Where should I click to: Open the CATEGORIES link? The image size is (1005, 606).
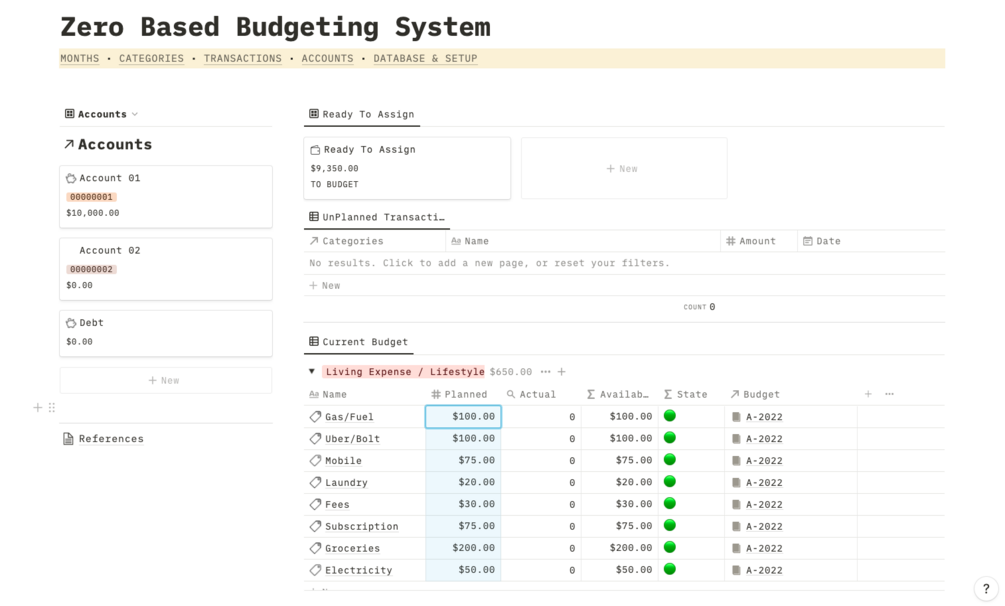click(x=151, y=58)
